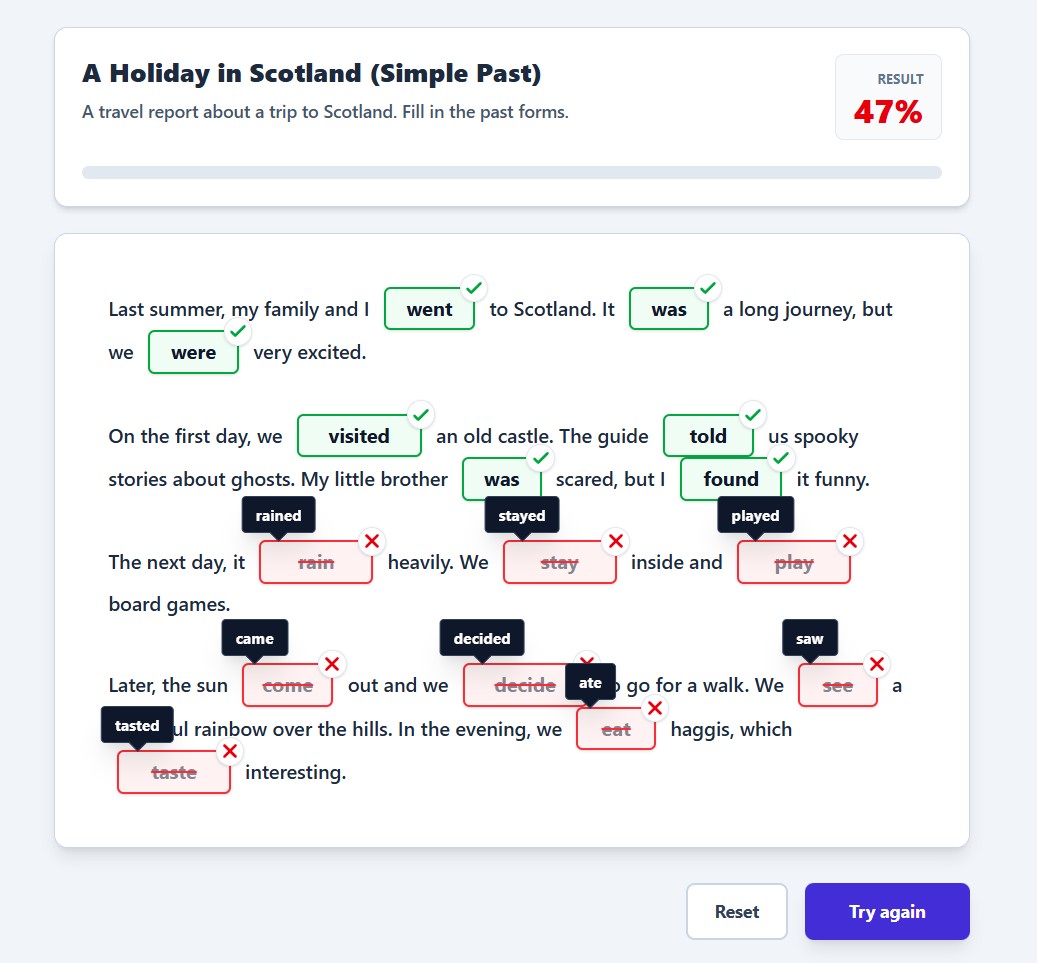The width and height of the screenshot is (1037, 963).
Task: Click the 47% result box
Action: coord(888,97)
